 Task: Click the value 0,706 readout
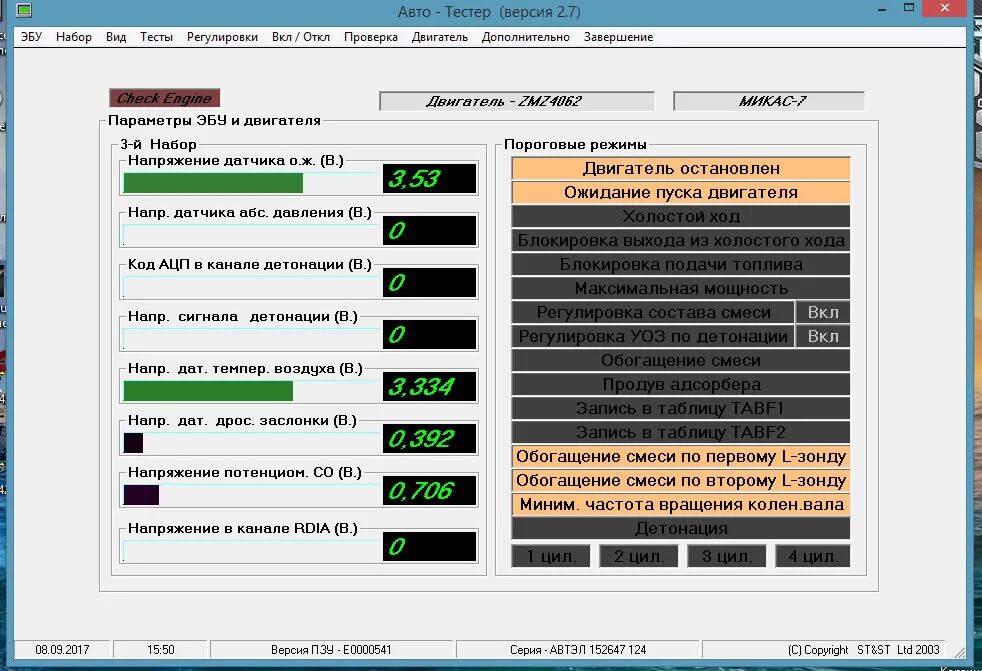(430, 491)
